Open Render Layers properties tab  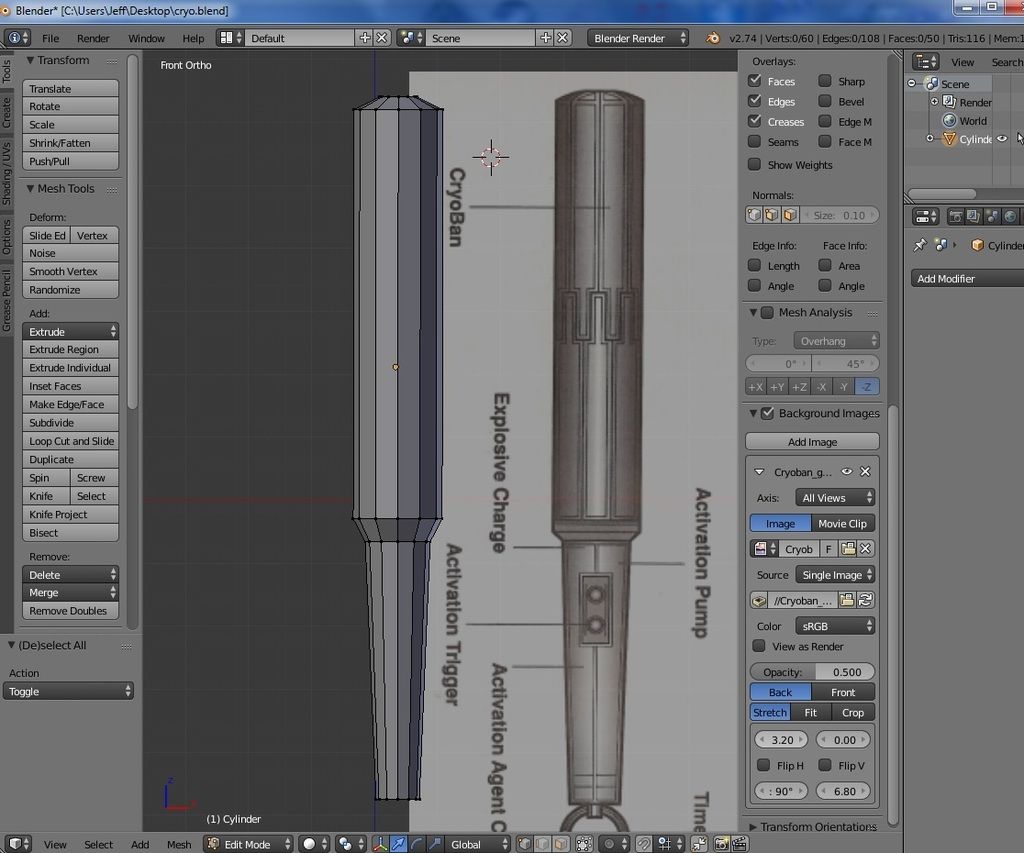[974, 216]
